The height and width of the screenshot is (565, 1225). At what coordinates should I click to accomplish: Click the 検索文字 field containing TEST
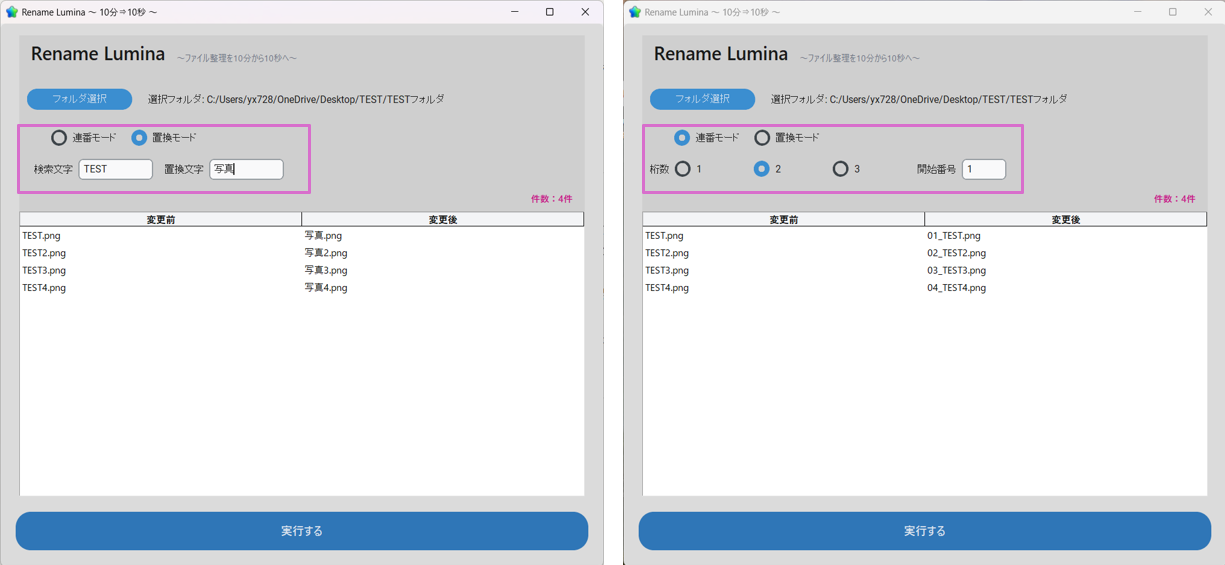[x=115, y=169]
